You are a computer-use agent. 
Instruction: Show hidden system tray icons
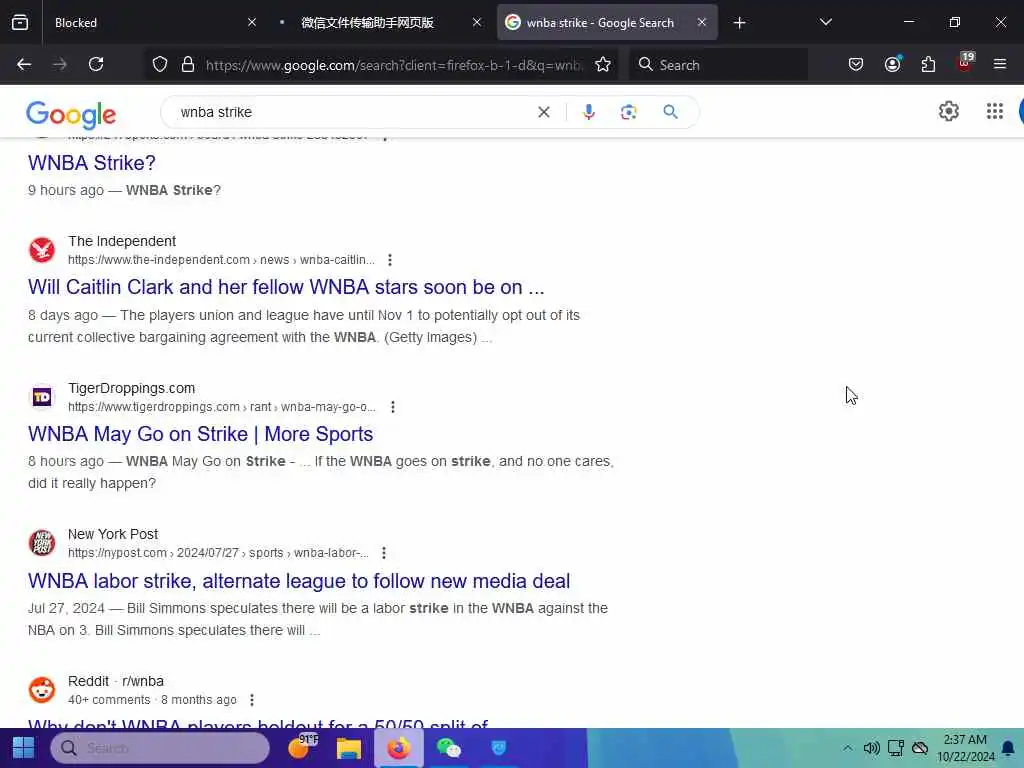click(847, 748)
